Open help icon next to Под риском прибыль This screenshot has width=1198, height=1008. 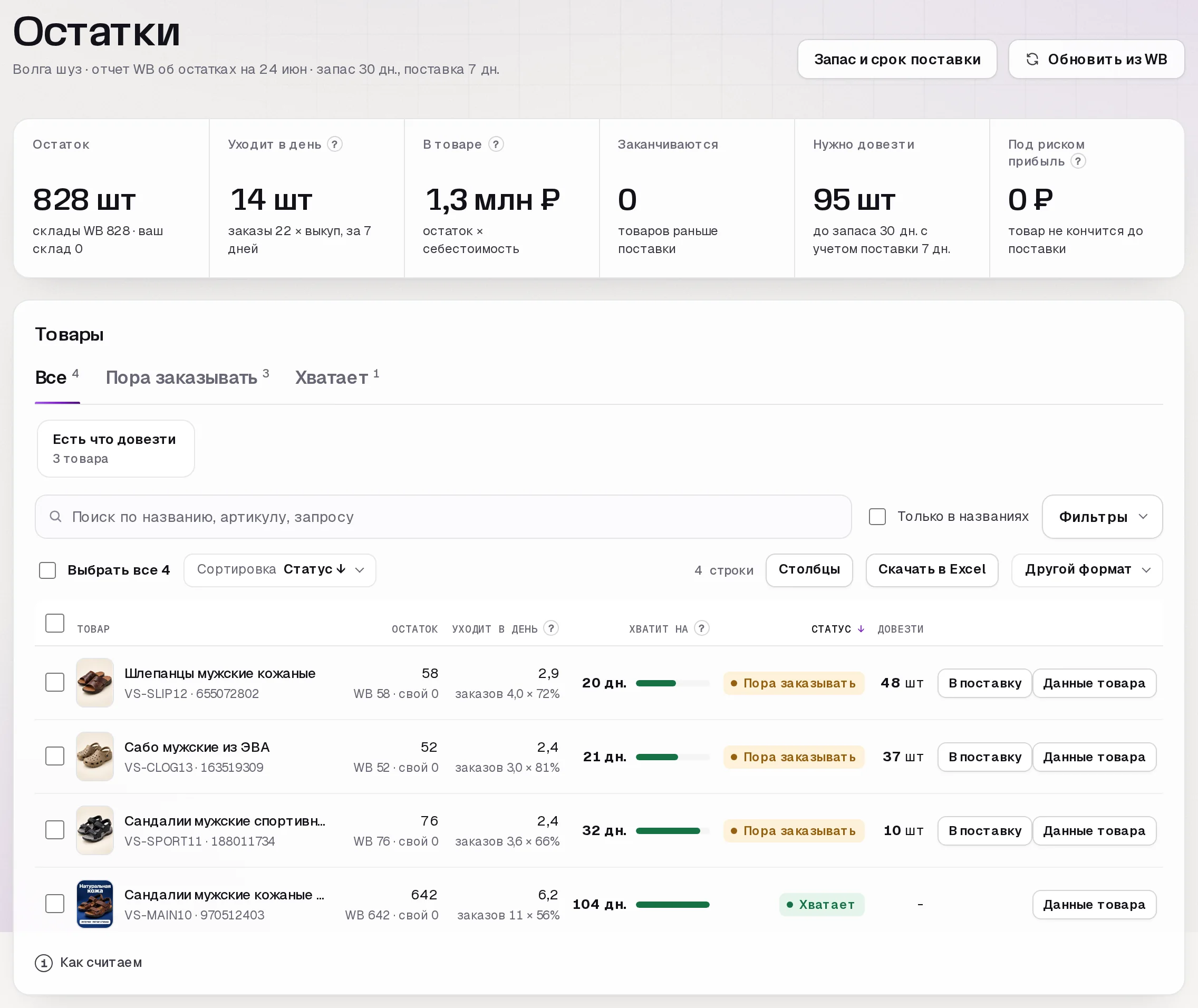click(1078, 161)
